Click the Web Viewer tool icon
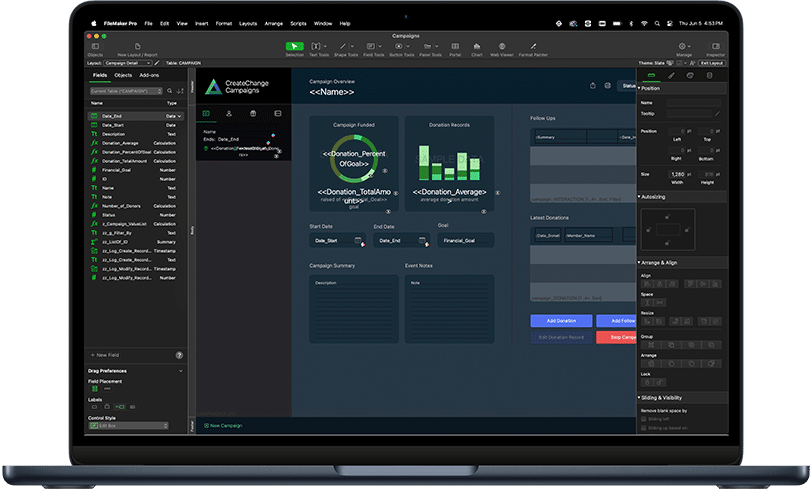The image size is (812, 489). (501, 46)
